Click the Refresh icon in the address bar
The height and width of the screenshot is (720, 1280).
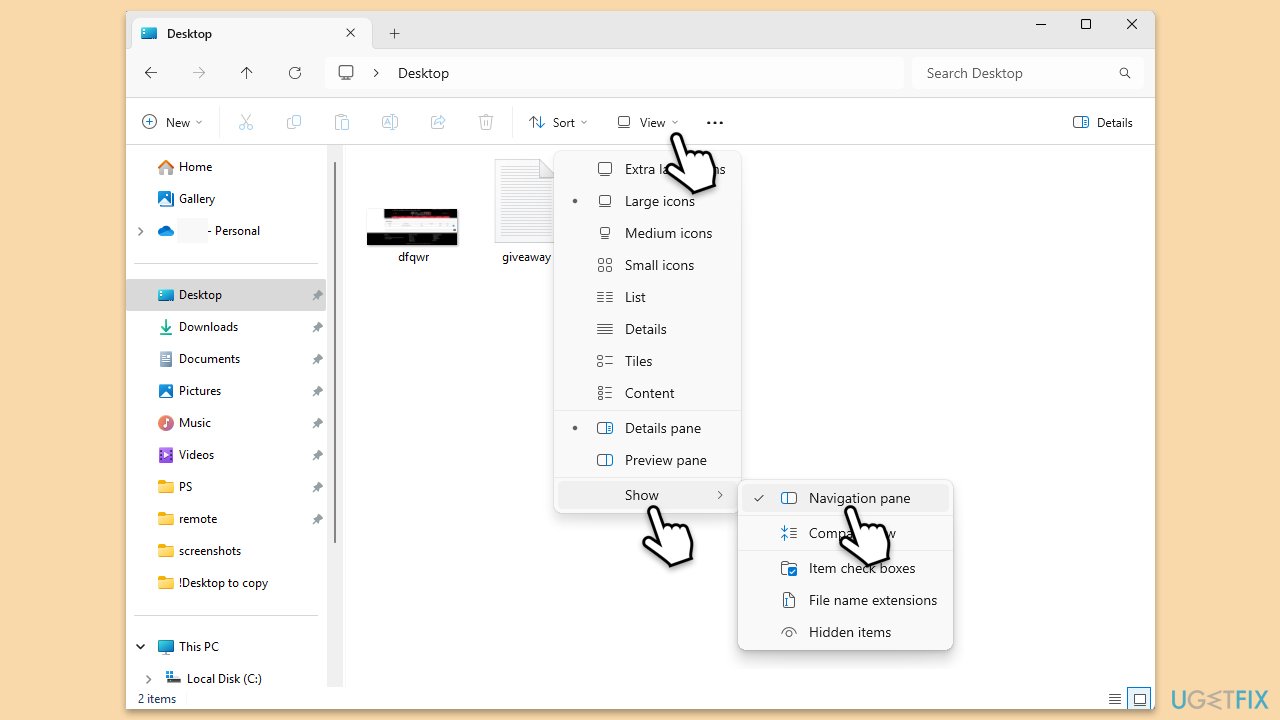[294, 73]
